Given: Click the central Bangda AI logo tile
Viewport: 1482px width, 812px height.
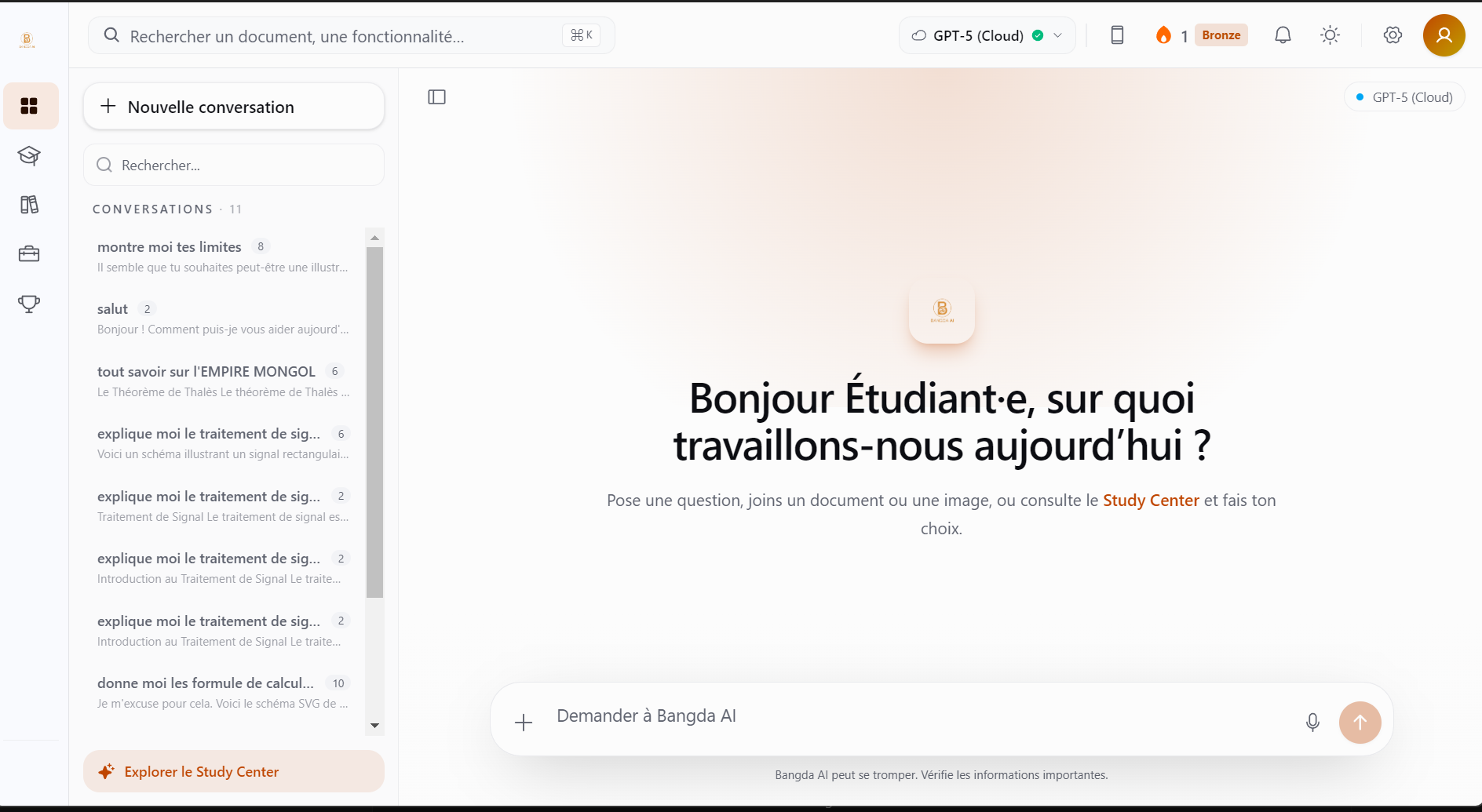Looking at the screenshot, I should (942, 311).
